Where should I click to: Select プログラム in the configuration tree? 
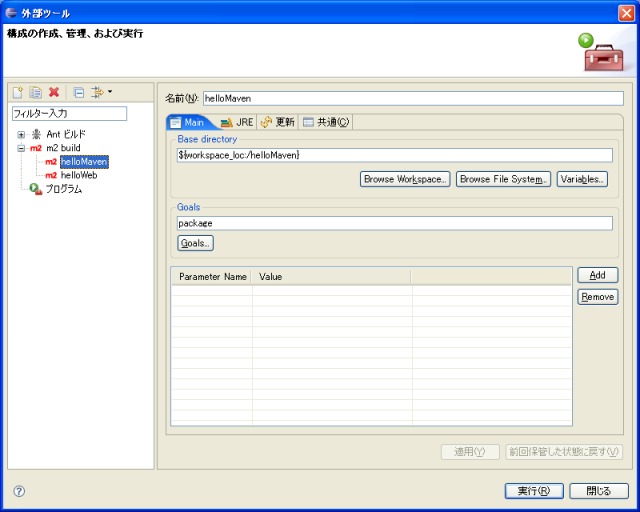pyautogui.click(x=62, y=189)
